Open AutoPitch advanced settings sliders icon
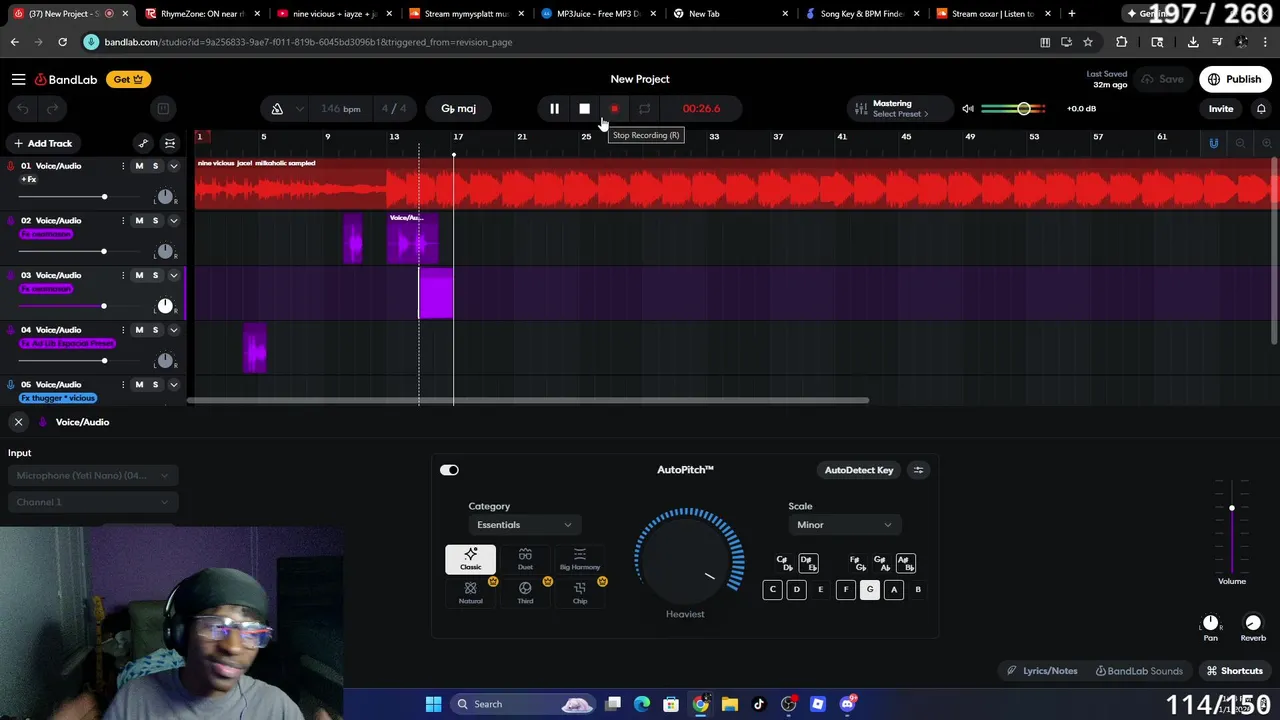This screenshot has width=1280, height=720. tap(918, 470)
